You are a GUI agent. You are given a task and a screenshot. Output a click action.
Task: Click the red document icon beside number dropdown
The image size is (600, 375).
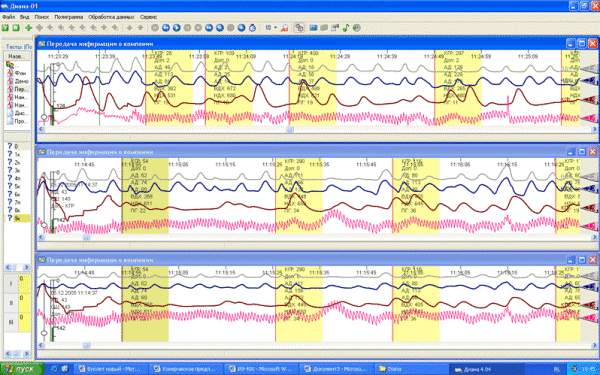(284, 28)
